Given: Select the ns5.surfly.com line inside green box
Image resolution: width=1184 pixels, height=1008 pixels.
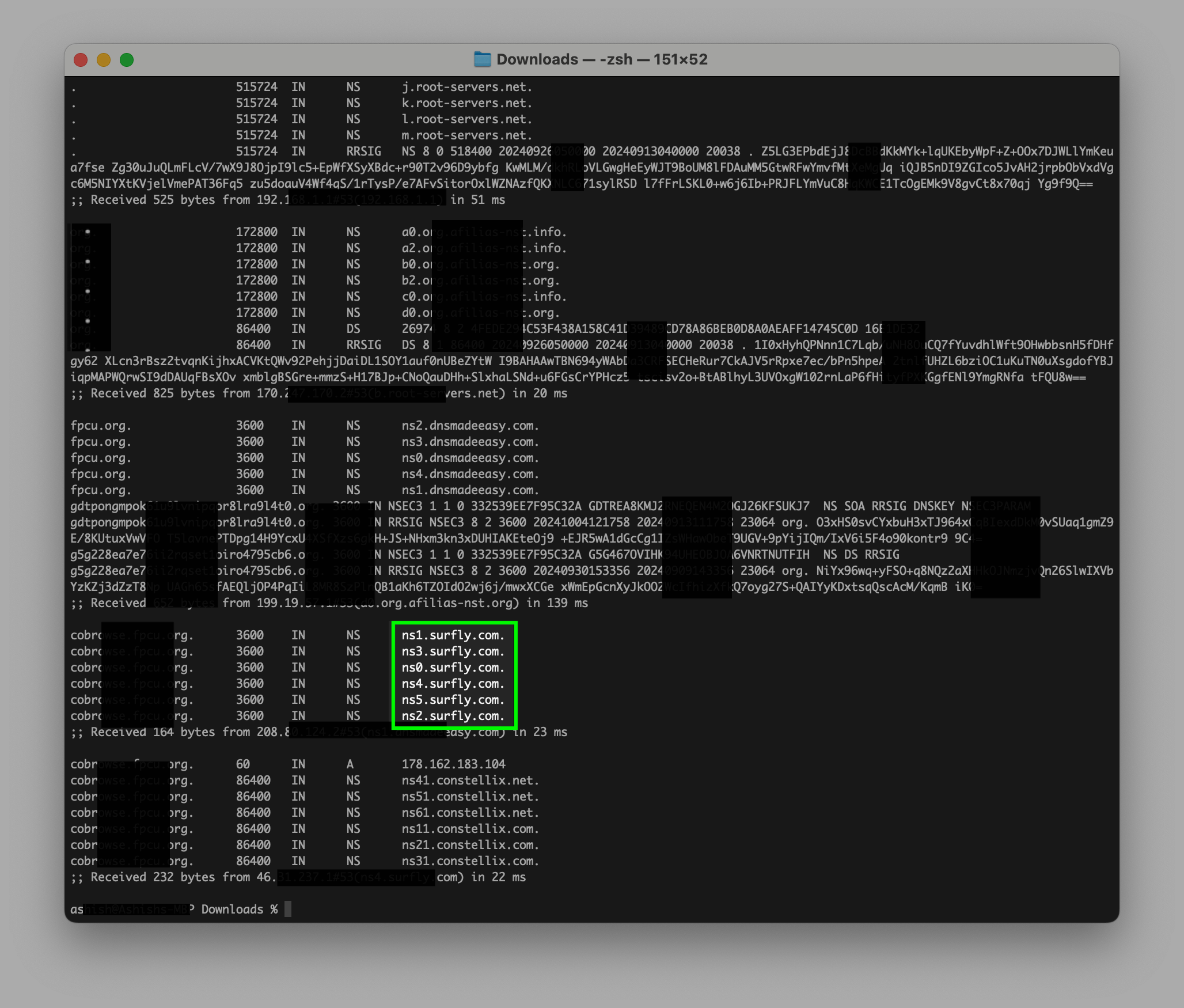Looking at the screenshot, I should 453,700.
